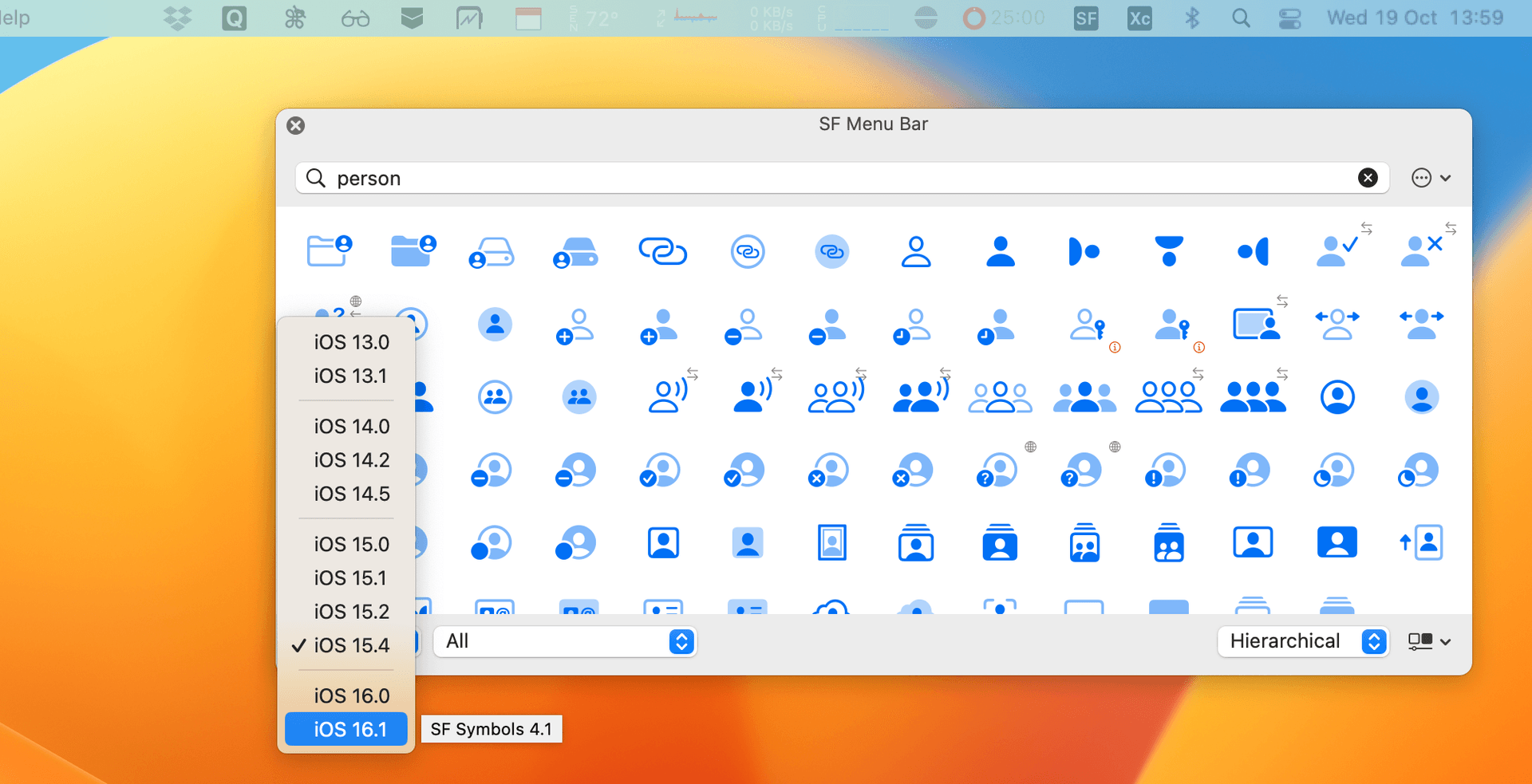
Task: Open the Hierarchical rendering dropdown
Action: pos(1302,641)
